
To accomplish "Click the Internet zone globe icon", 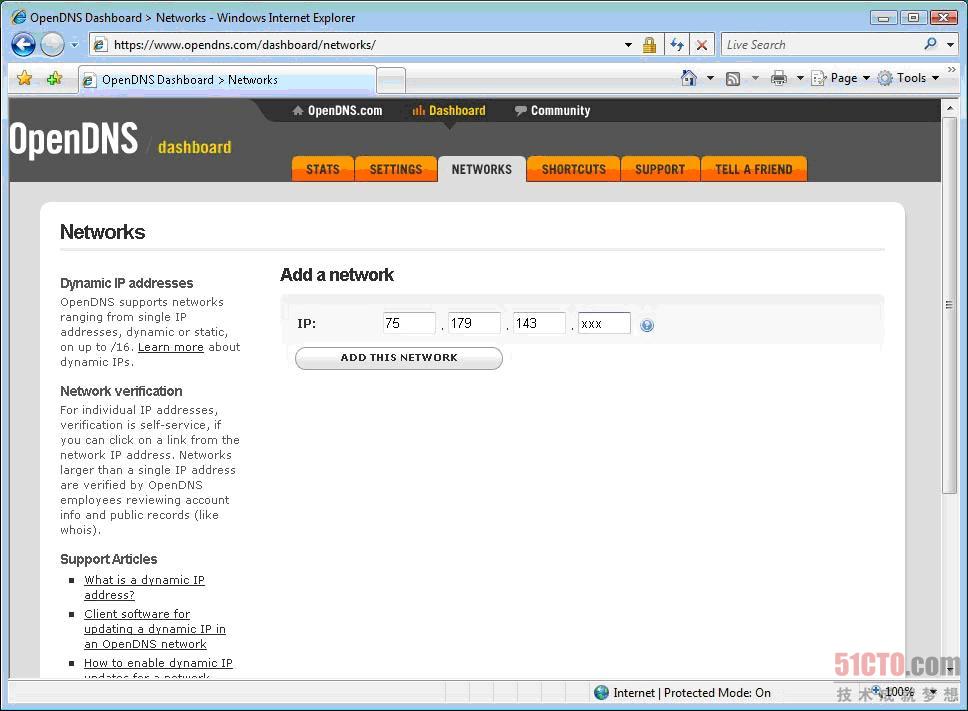I will point(601,692).
